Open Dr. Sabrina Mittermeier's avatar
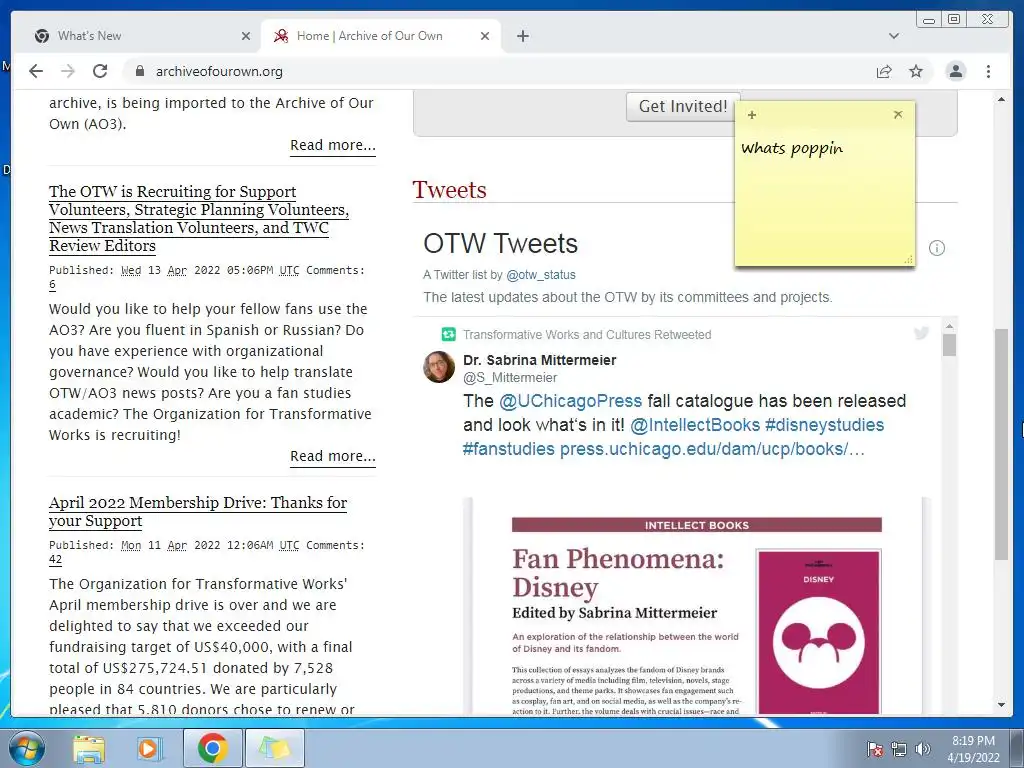The image size is (1024, 768). point(439,367)
